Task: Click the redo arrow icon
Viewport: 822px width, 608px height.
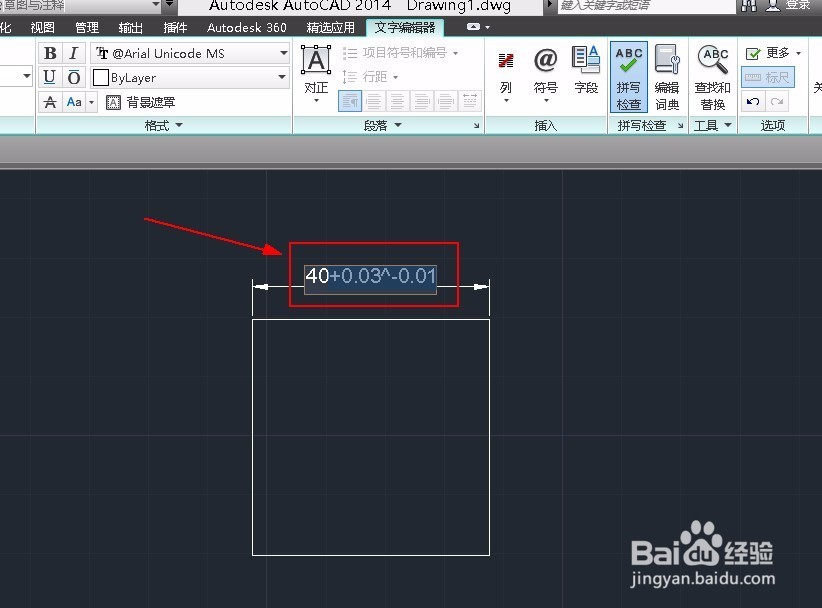Action: tap(777, 102)
